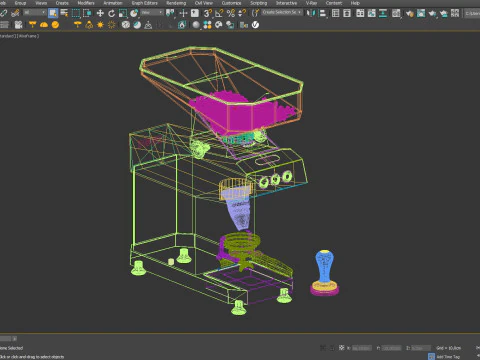Click the Z coordinate input field
The height and width of the screenshot is (360, 480).
421,348
